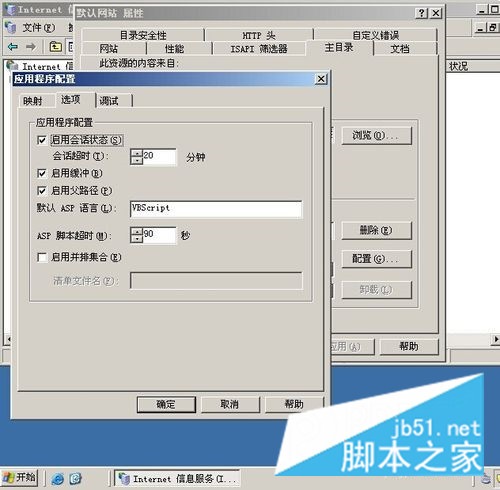This screenshot has height=490, width=500.
Task: Toggle 启用会话状态 checkbox
Action: click(42, 140)
